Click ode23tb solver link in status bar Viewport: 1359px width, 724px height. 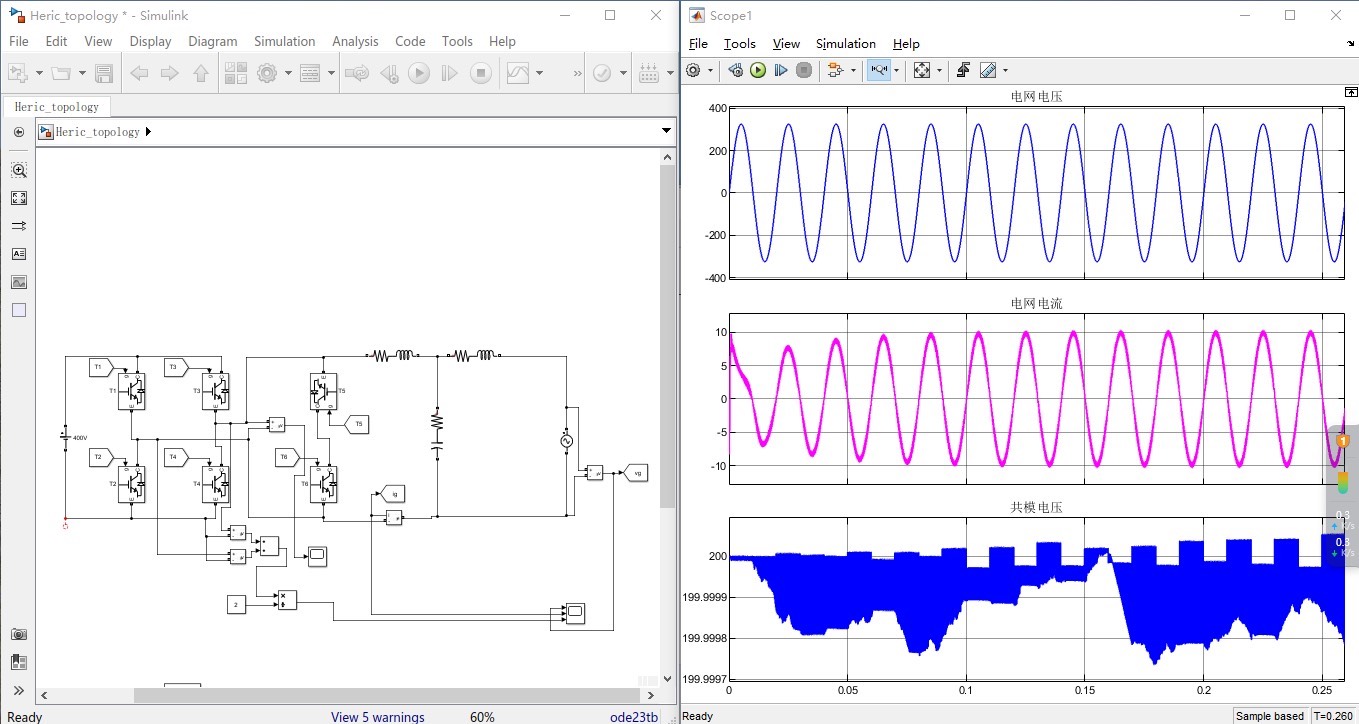[x=634, y=717]
